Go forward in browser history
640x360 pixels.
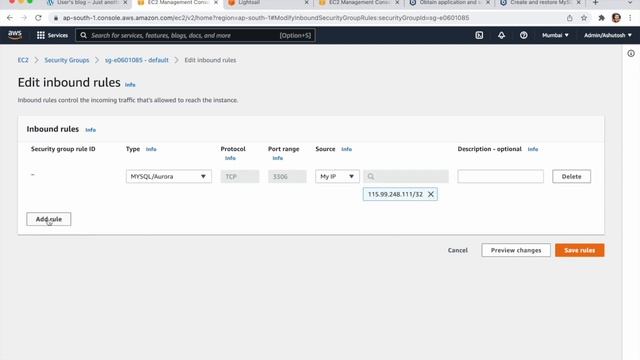pyautogui.click(x=24, y=18)
